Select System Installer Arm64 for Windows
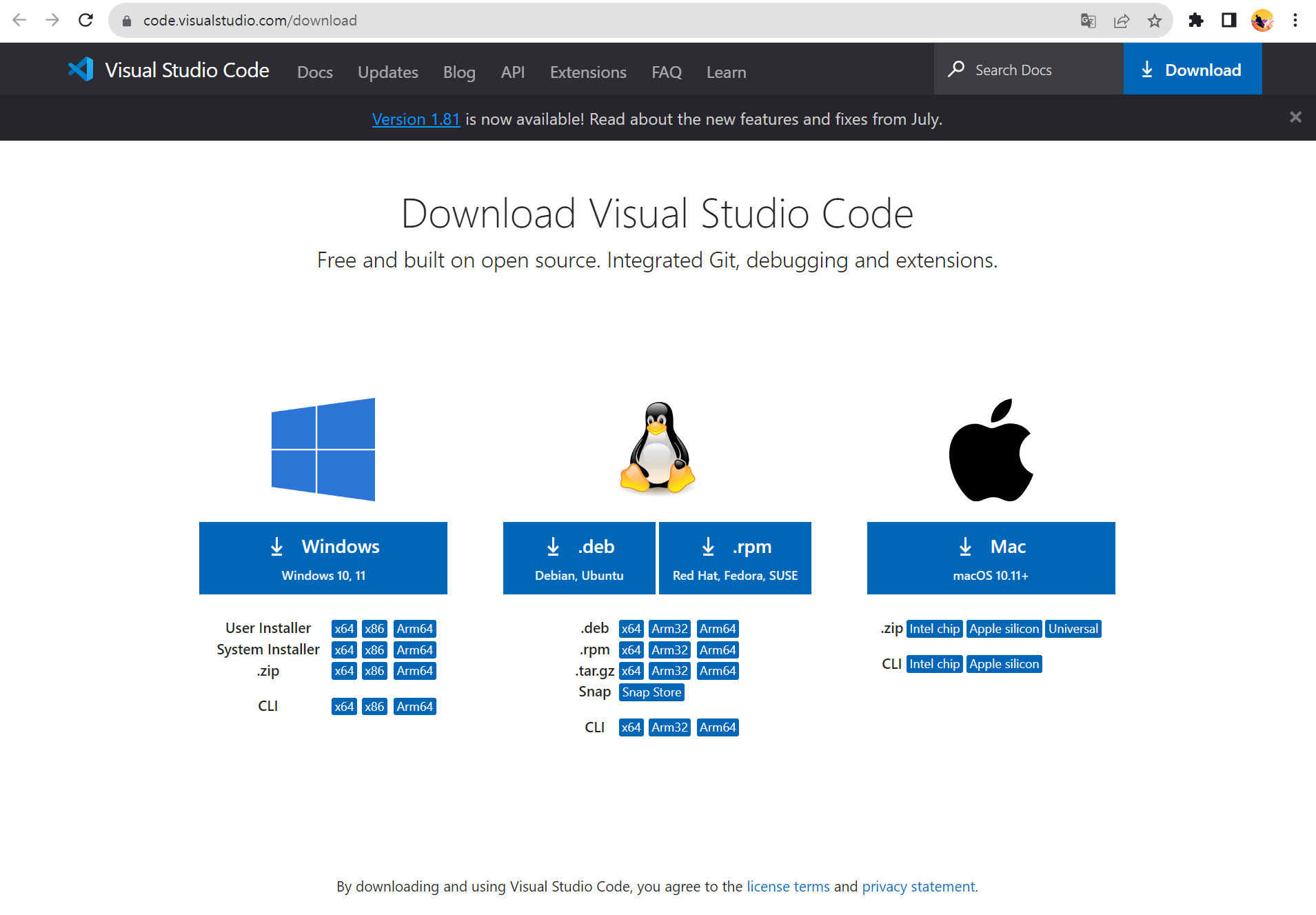 [x=415, y=650]
